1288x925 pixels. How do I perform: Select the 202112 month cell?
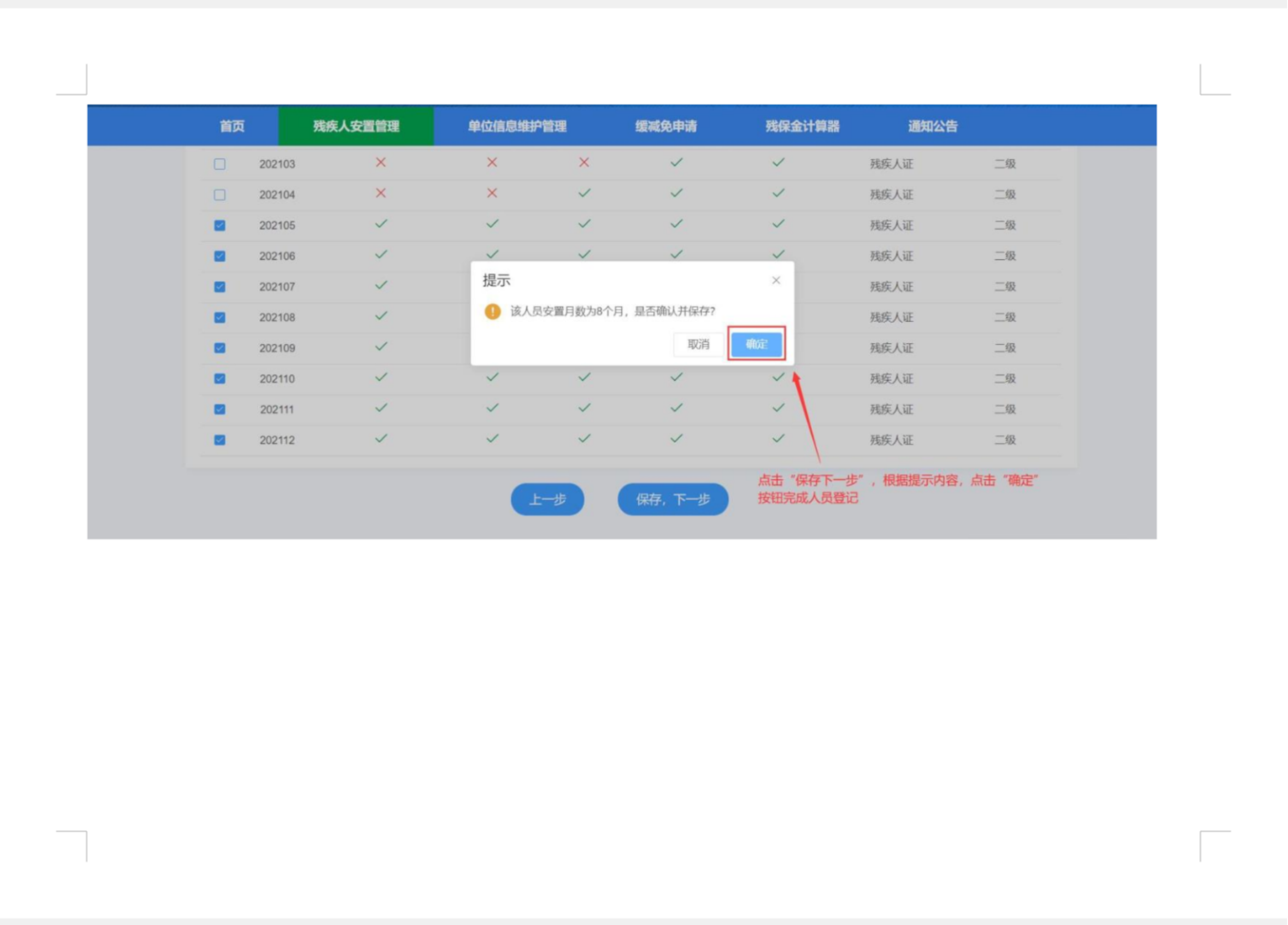click(x=277, y=440)
